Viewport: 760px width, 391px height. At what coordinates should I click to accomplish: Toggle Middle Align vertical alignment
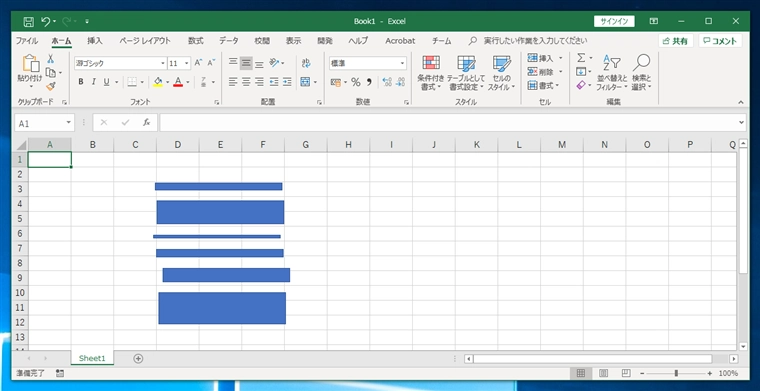pos(246,63)
